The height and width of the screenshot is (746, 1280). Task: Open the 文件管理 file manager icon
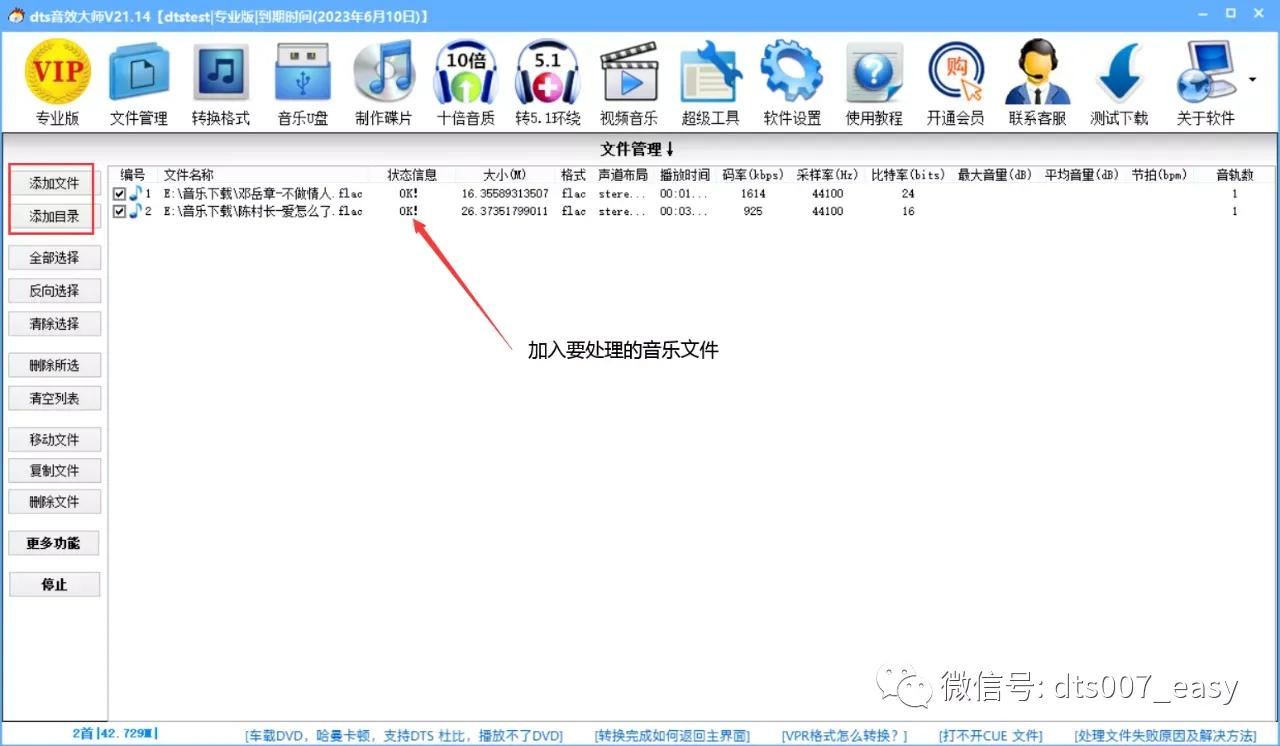(139, 70)
